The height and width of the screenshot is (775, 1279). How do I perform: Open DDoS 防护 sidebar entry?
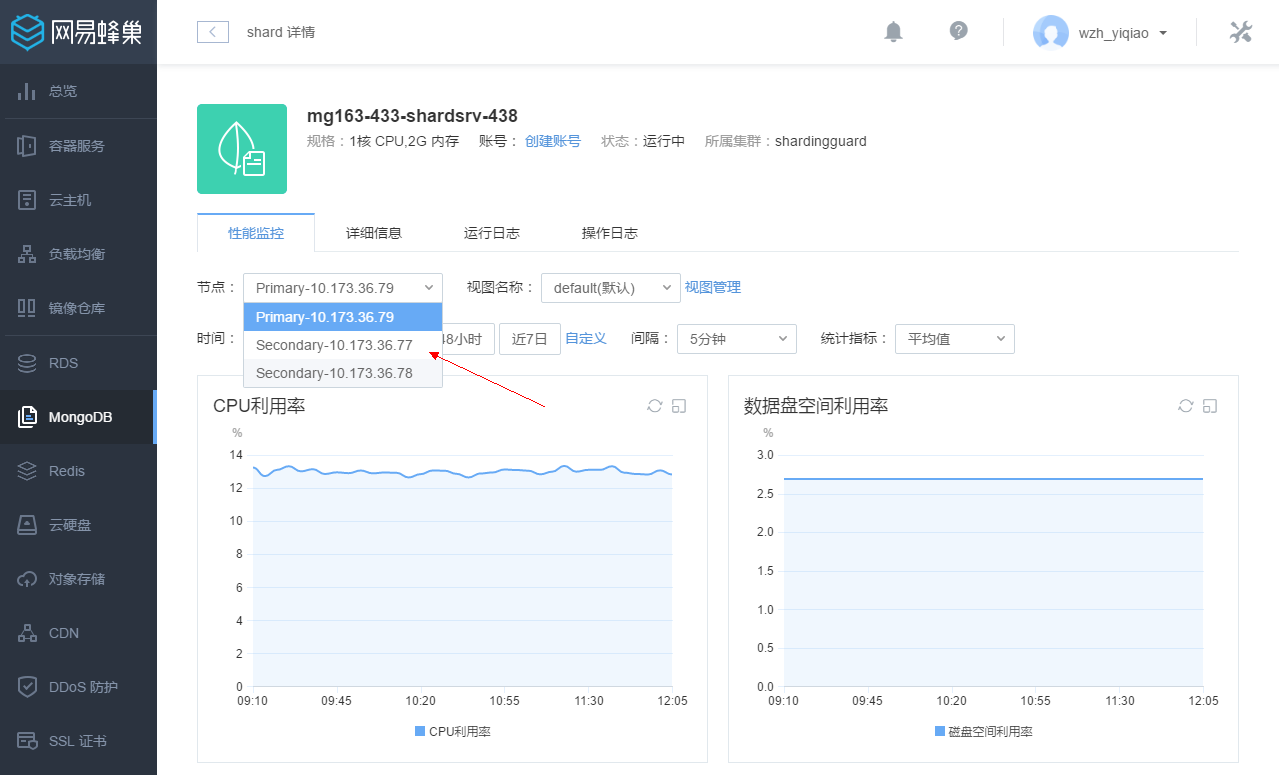(x=78, y=687)
